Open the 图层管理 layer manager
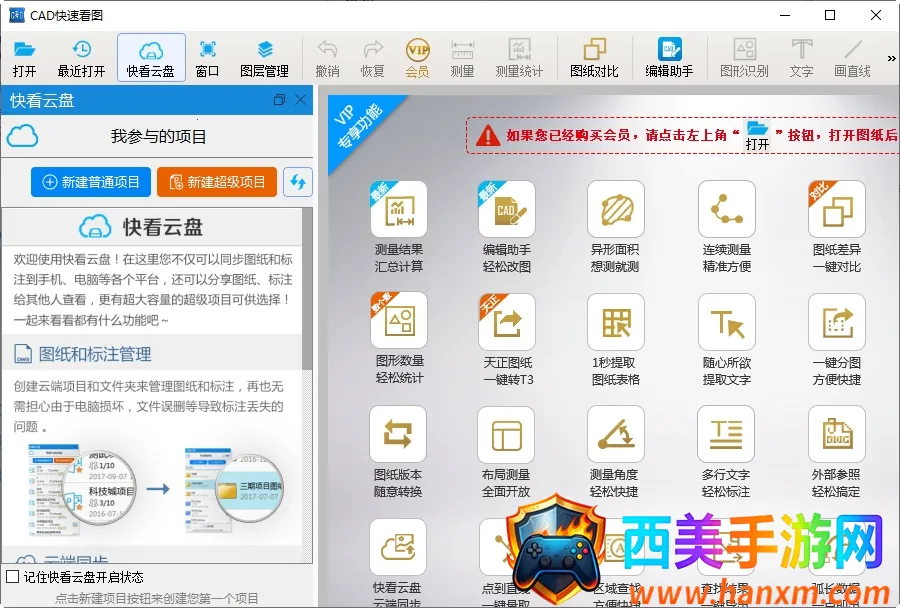 (264, 58)
